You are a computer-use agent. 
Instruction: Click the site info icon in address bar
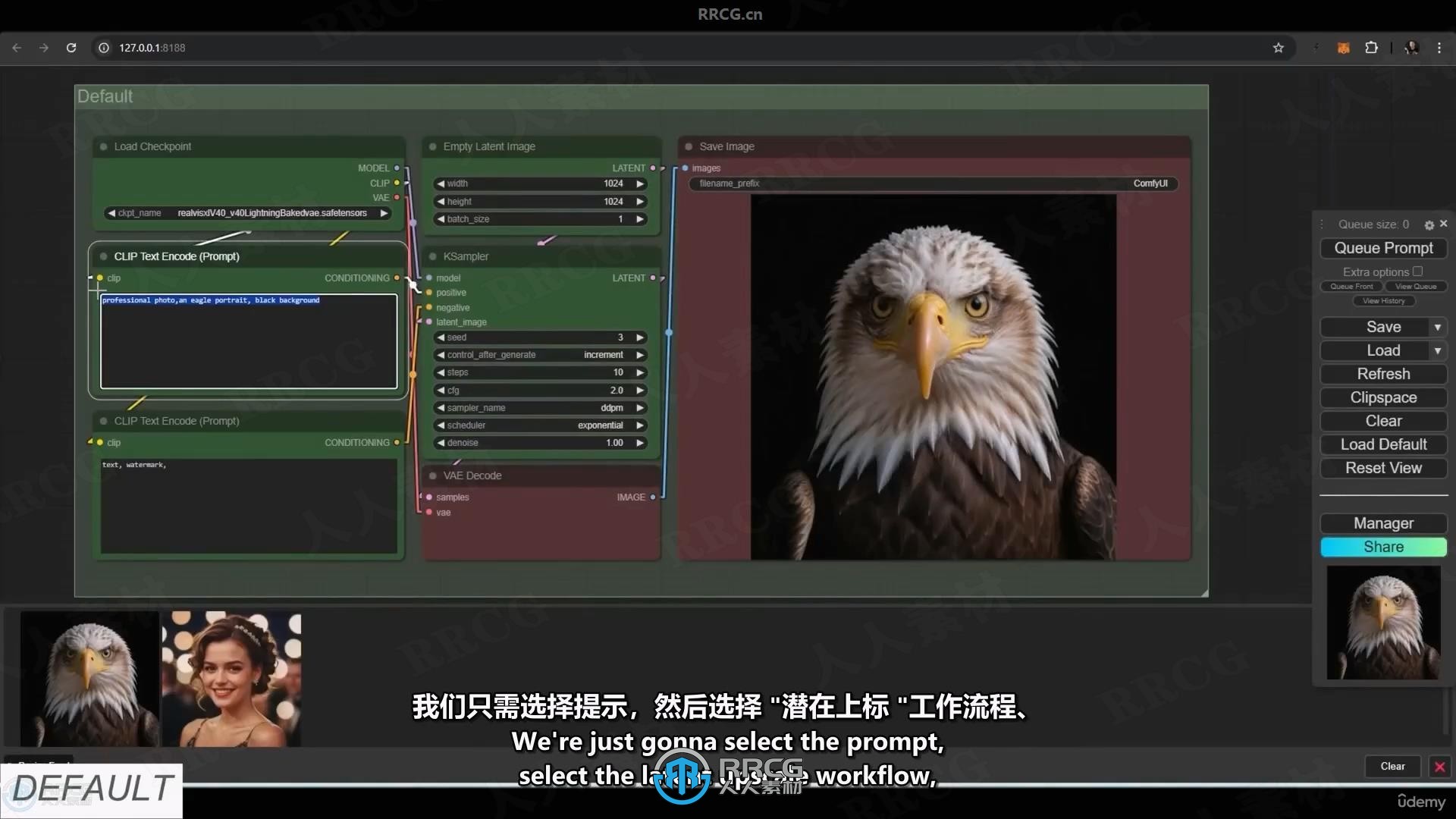click(104, 48)
